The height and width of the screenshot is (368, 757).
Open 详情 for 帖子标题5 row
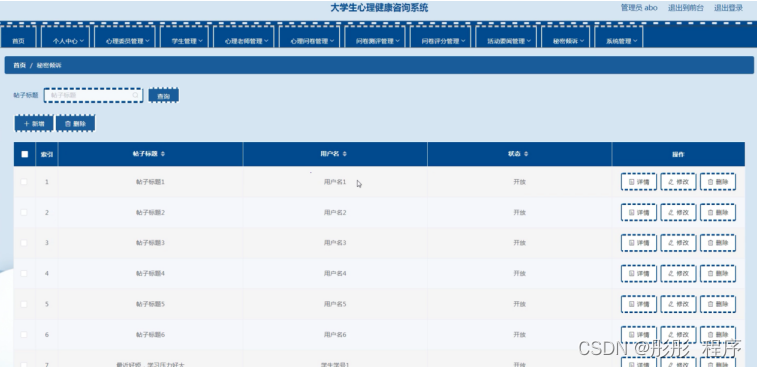[638, 304]
